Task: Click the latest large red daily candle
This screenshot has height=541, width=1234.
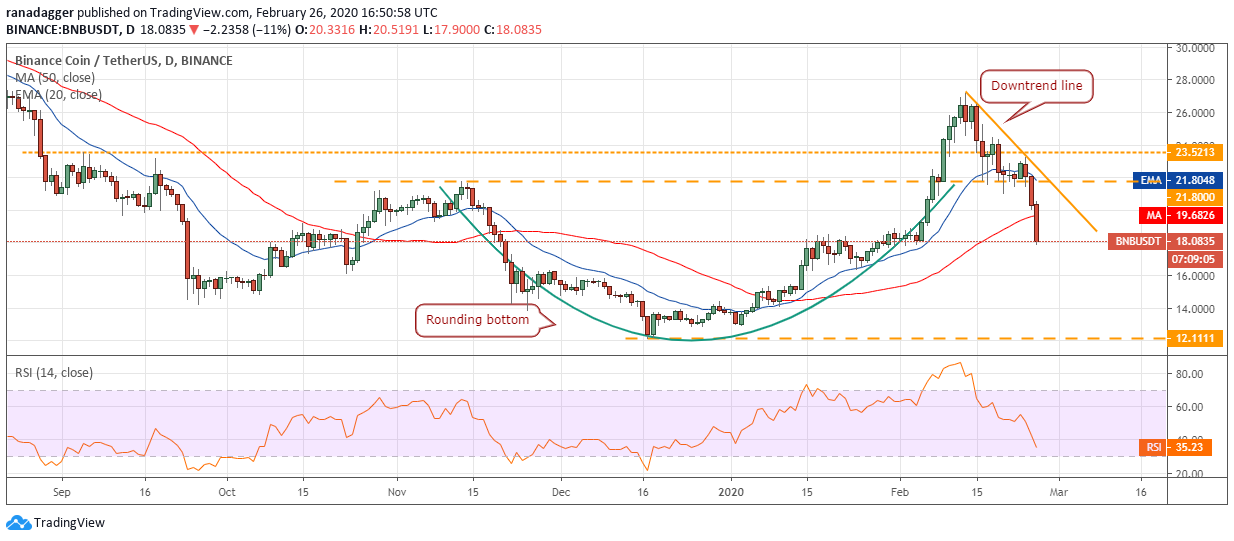Action: (1037, 222)
